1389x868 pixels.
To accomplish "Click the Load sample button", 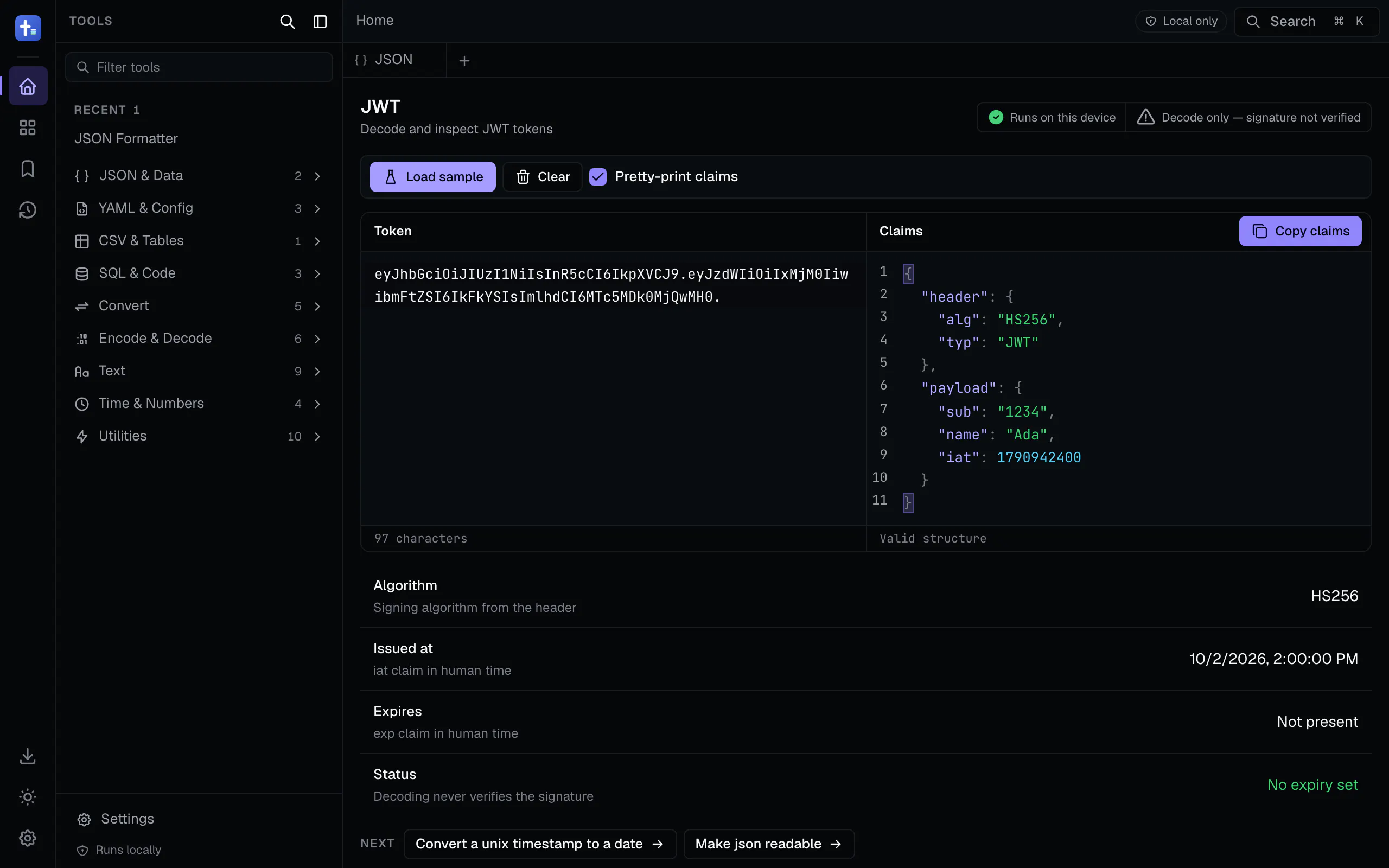I will click(x=433, y=177).
